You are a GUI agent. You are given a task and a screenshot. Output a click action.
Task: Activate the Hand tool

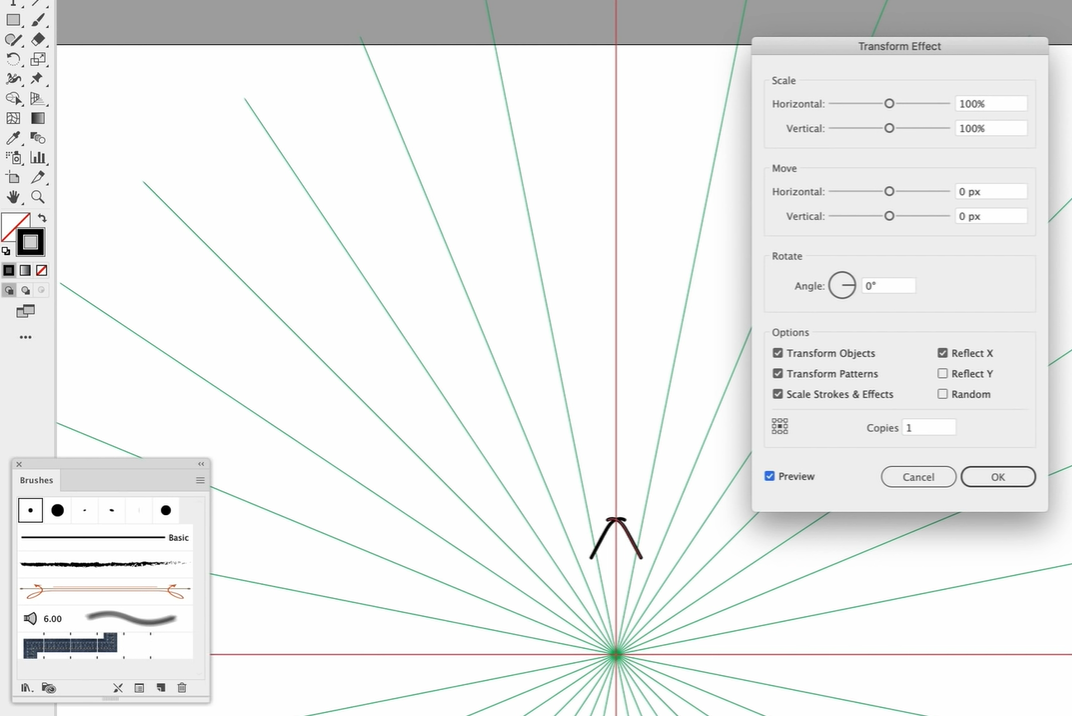click(14, 197)
